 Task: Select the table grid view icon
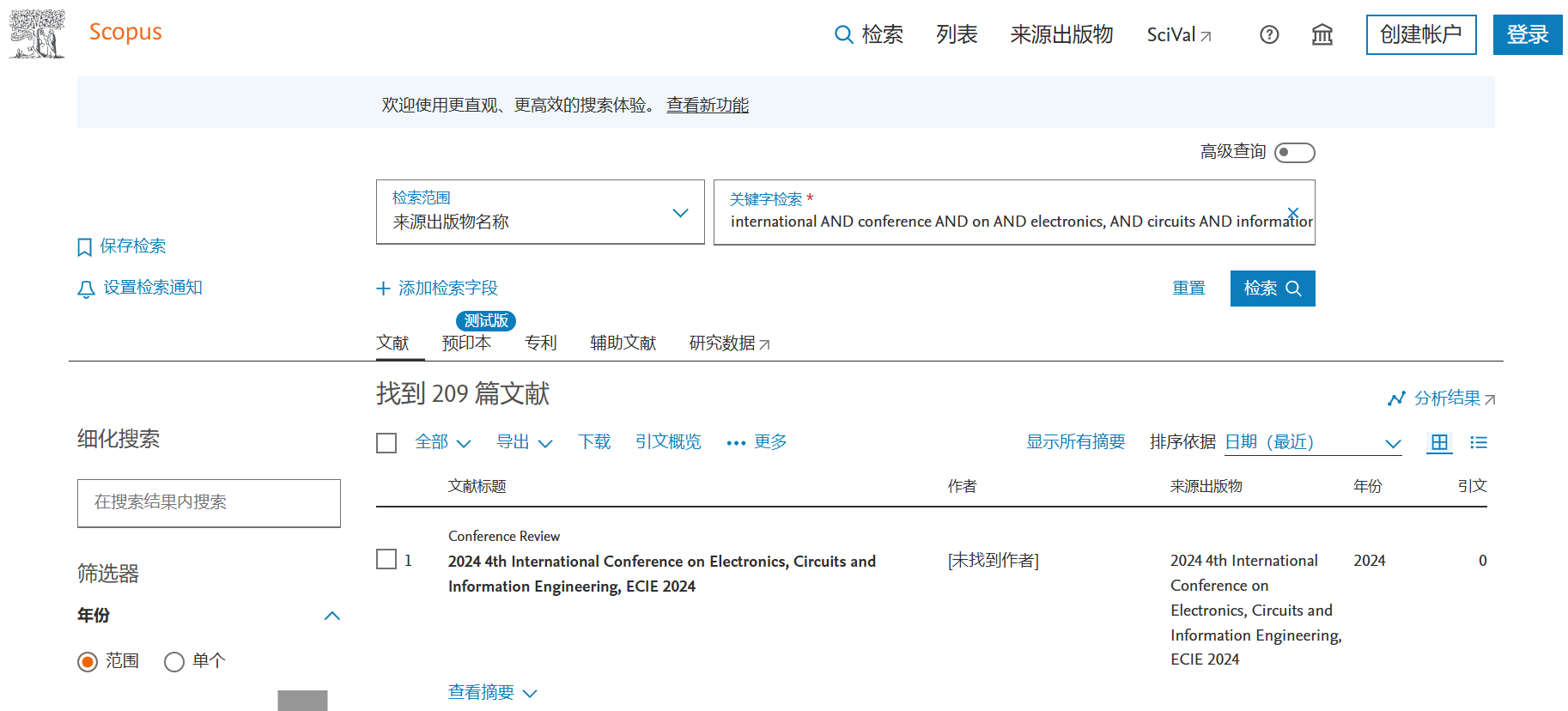tap(1440, 443)
